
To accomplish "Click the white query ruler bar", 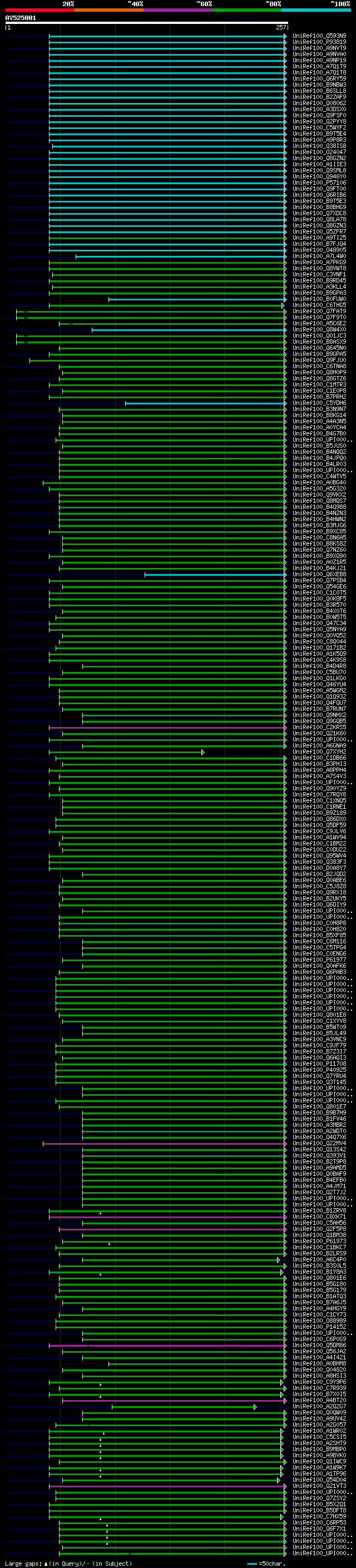I will (x=147, y=23).
